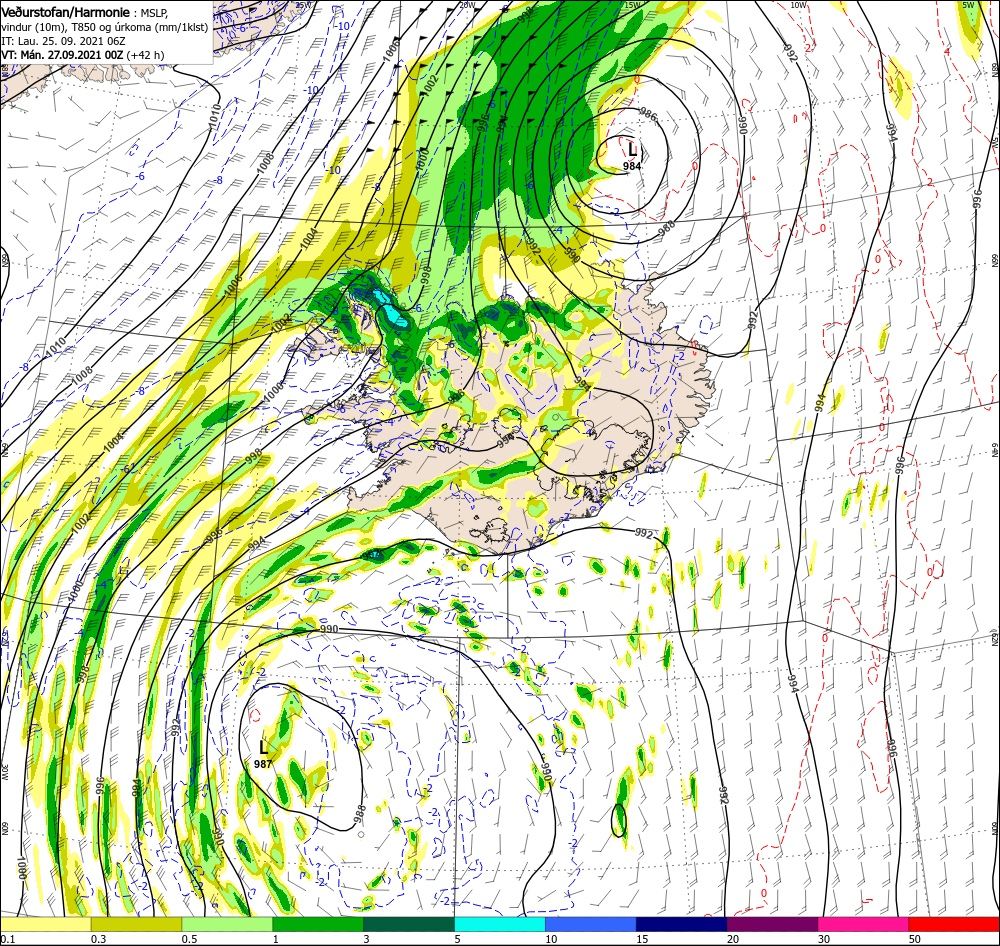Click the 0.1 legend scale value
1000x946 pixels.
click(6, 939)
